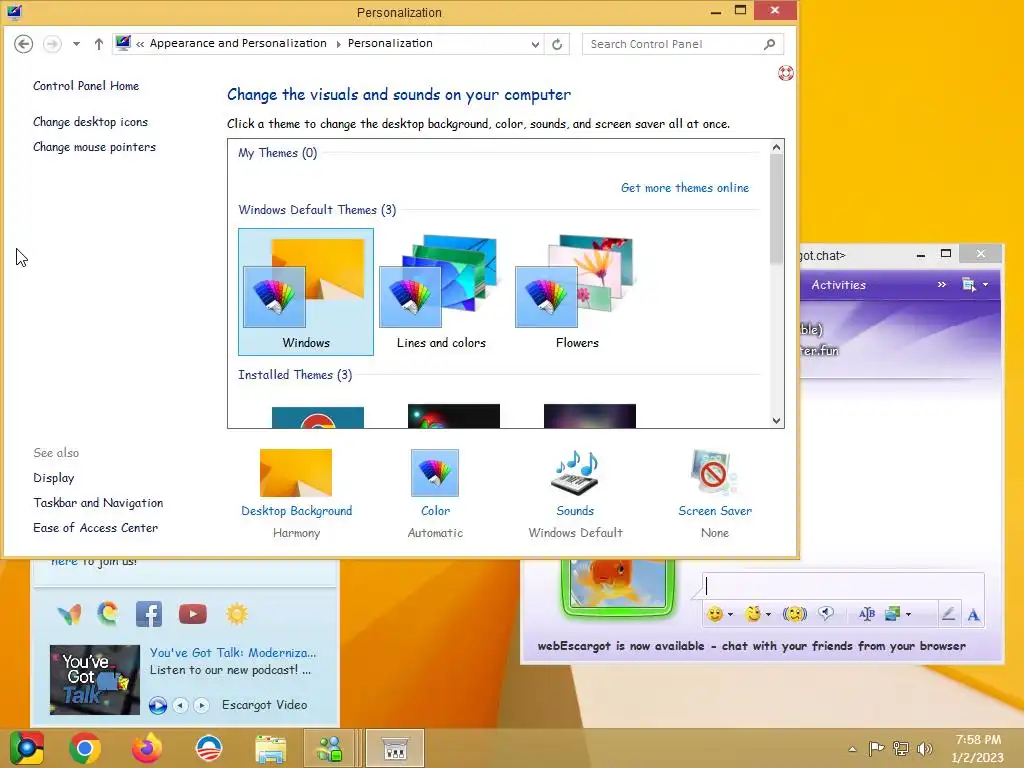The image size is (1024, 768).
Task: Select the Flowers theme
Action: [x=577, y=292]
